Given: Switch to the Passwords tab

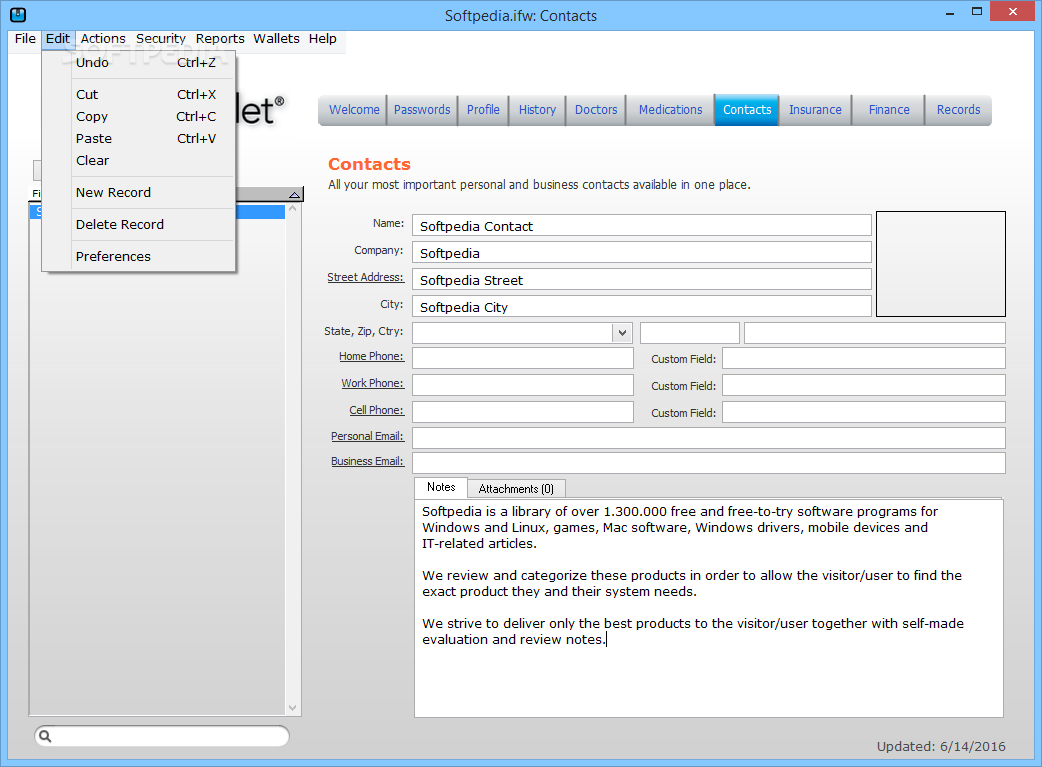Looking at the screenshot, I should click(422, 110).
